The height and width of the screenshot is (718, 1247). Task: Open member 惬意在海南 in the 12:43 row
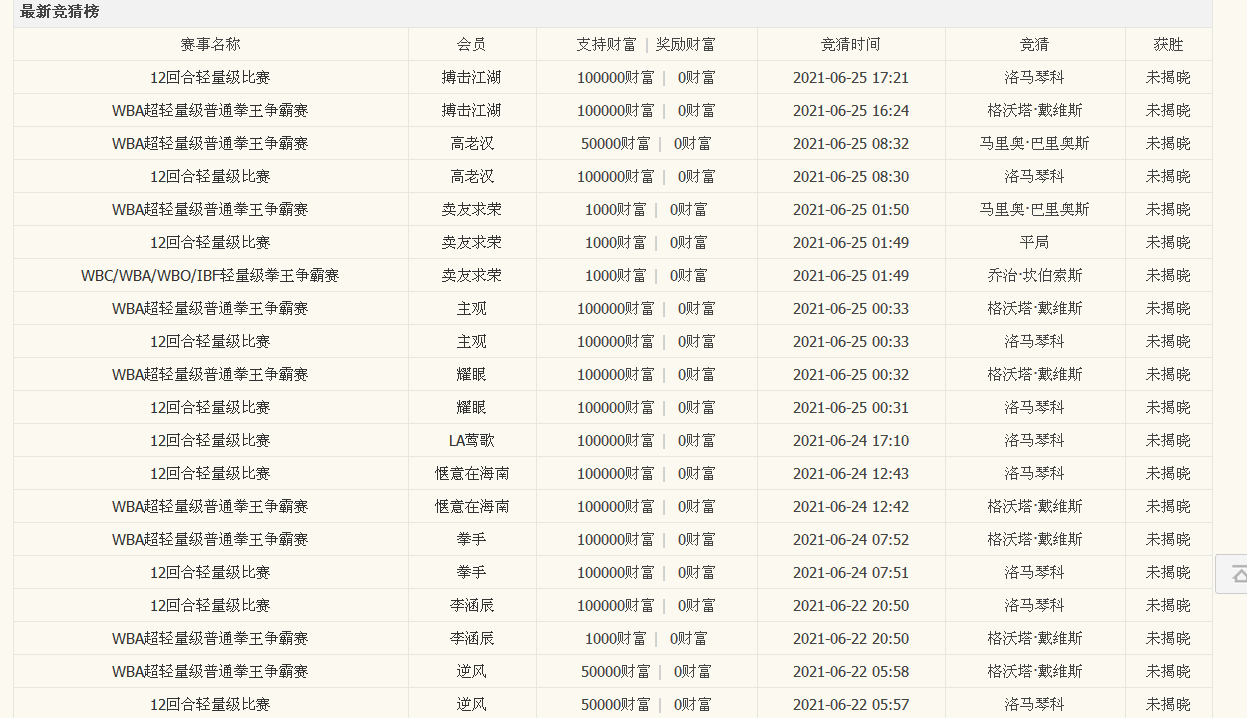(472, 473)
